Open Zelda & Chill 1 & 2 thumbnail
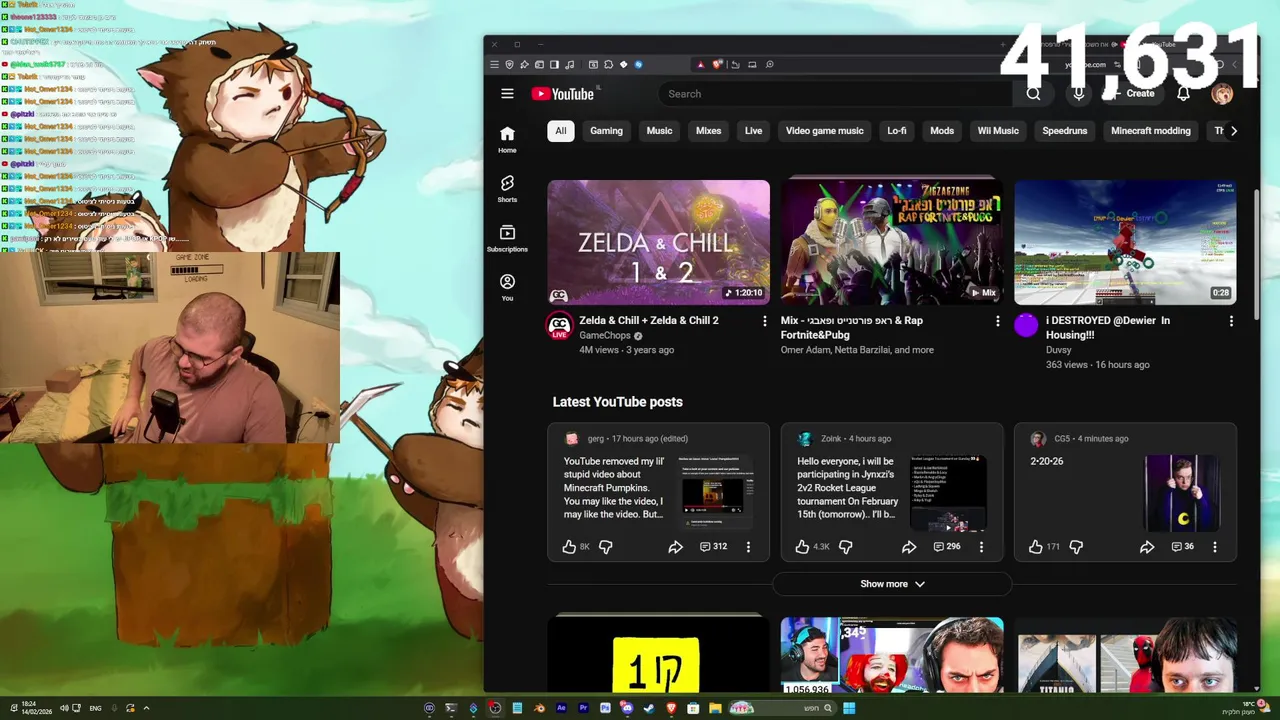Viewport: 1280px width, 720px height. pyautogui.click(x=659, y=242)
